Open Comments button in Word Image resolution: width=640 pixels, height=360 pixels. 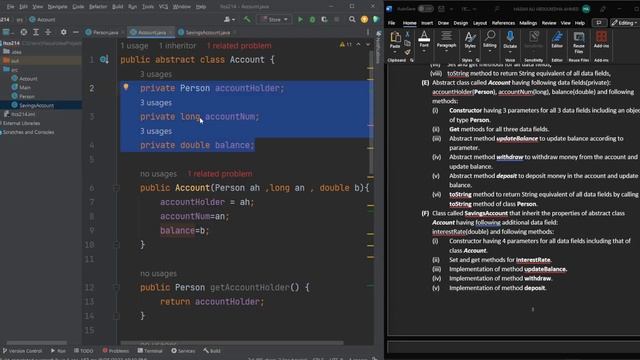click(x=599, y=23)
